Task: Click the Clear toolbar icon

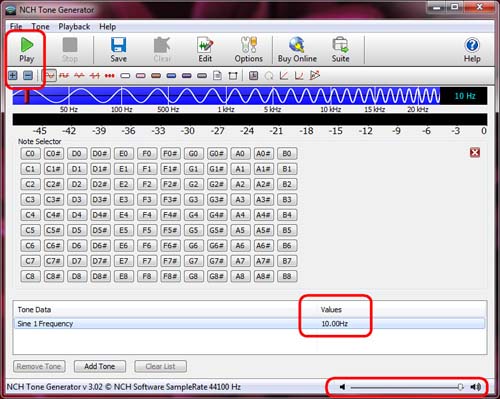Action: coord(162,50)
